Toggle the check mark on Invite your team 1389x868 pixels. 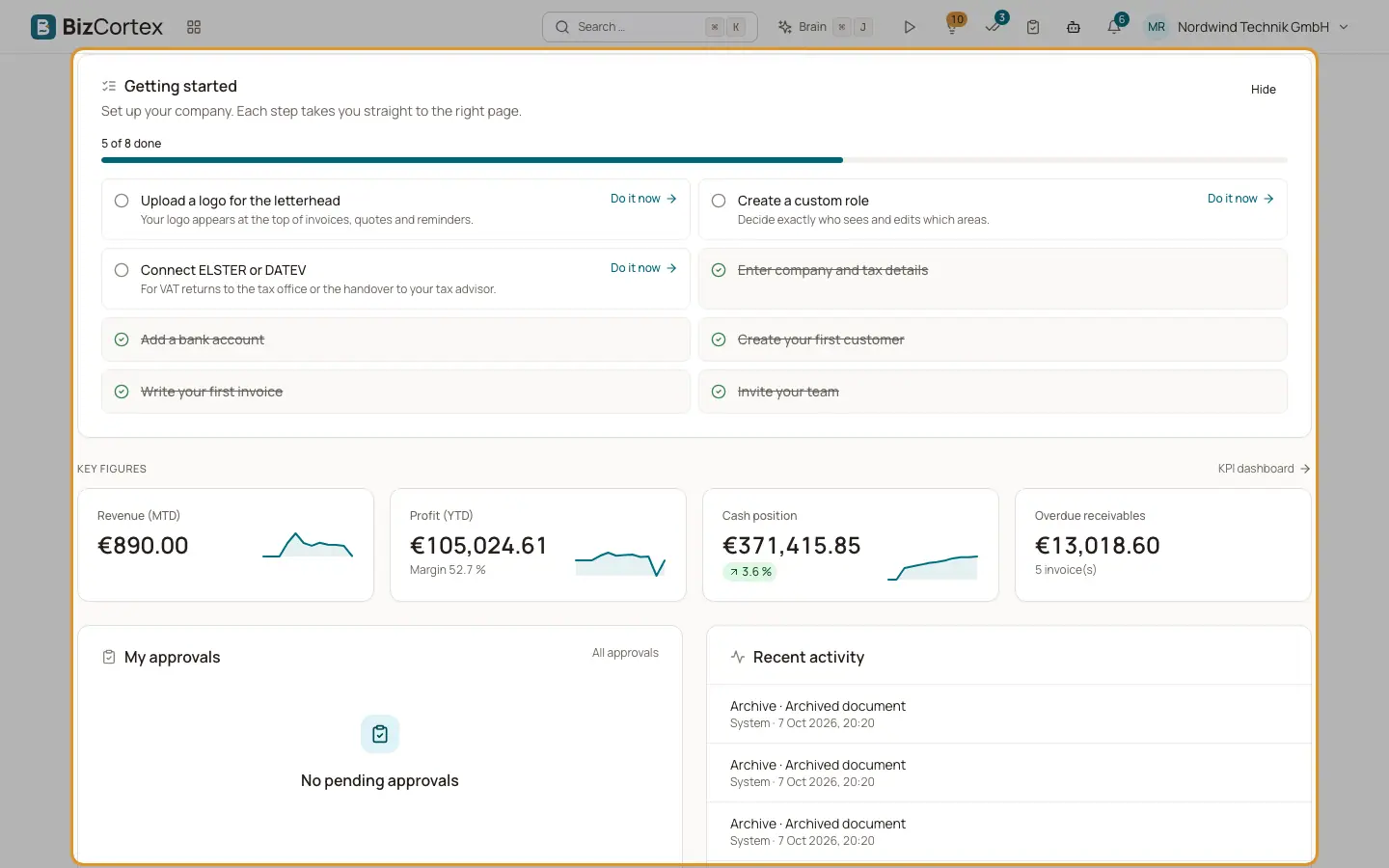719,392
